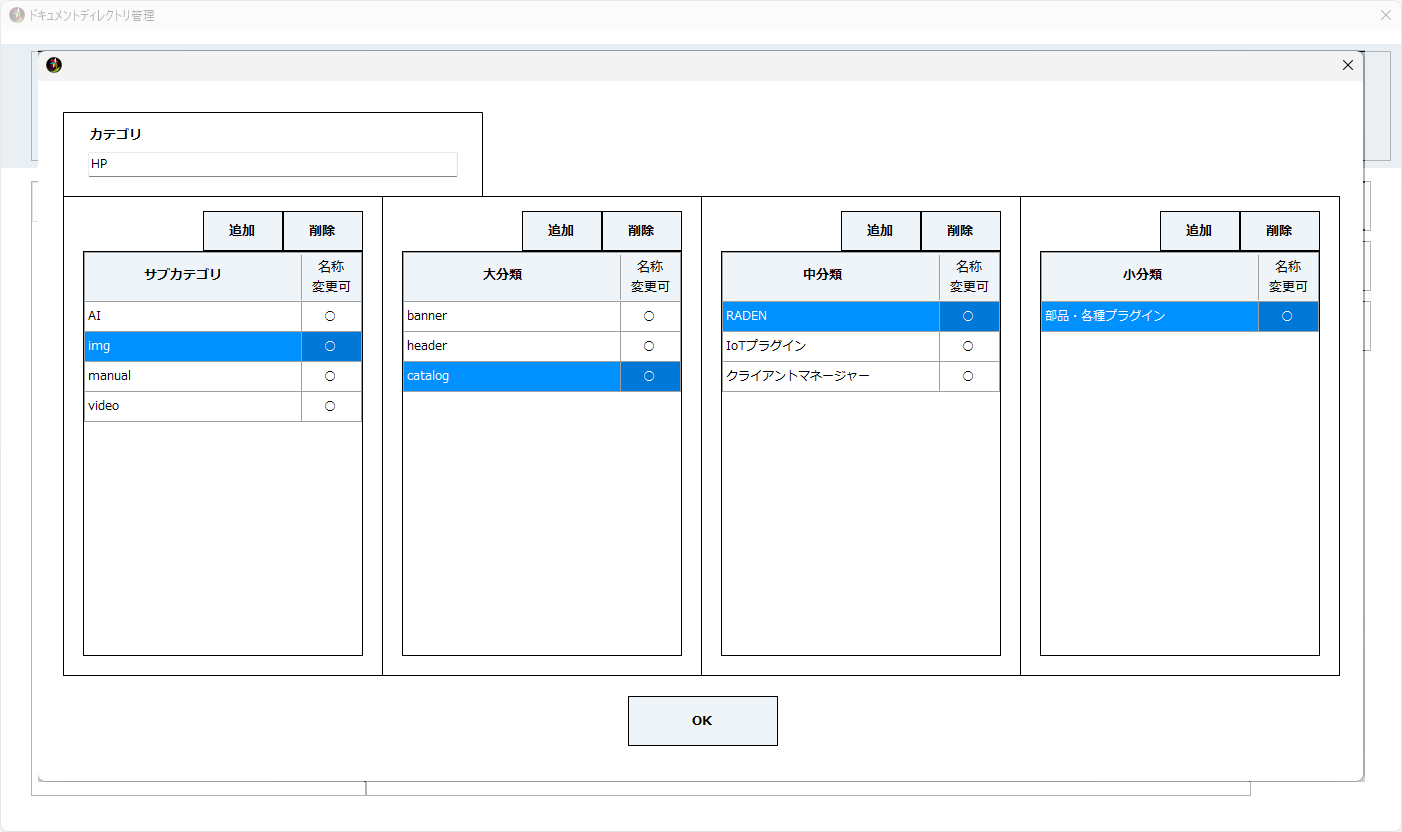1402x832 pixels.
Task: Click the カテゴリ input field showing HP
Action: (273, 164)
